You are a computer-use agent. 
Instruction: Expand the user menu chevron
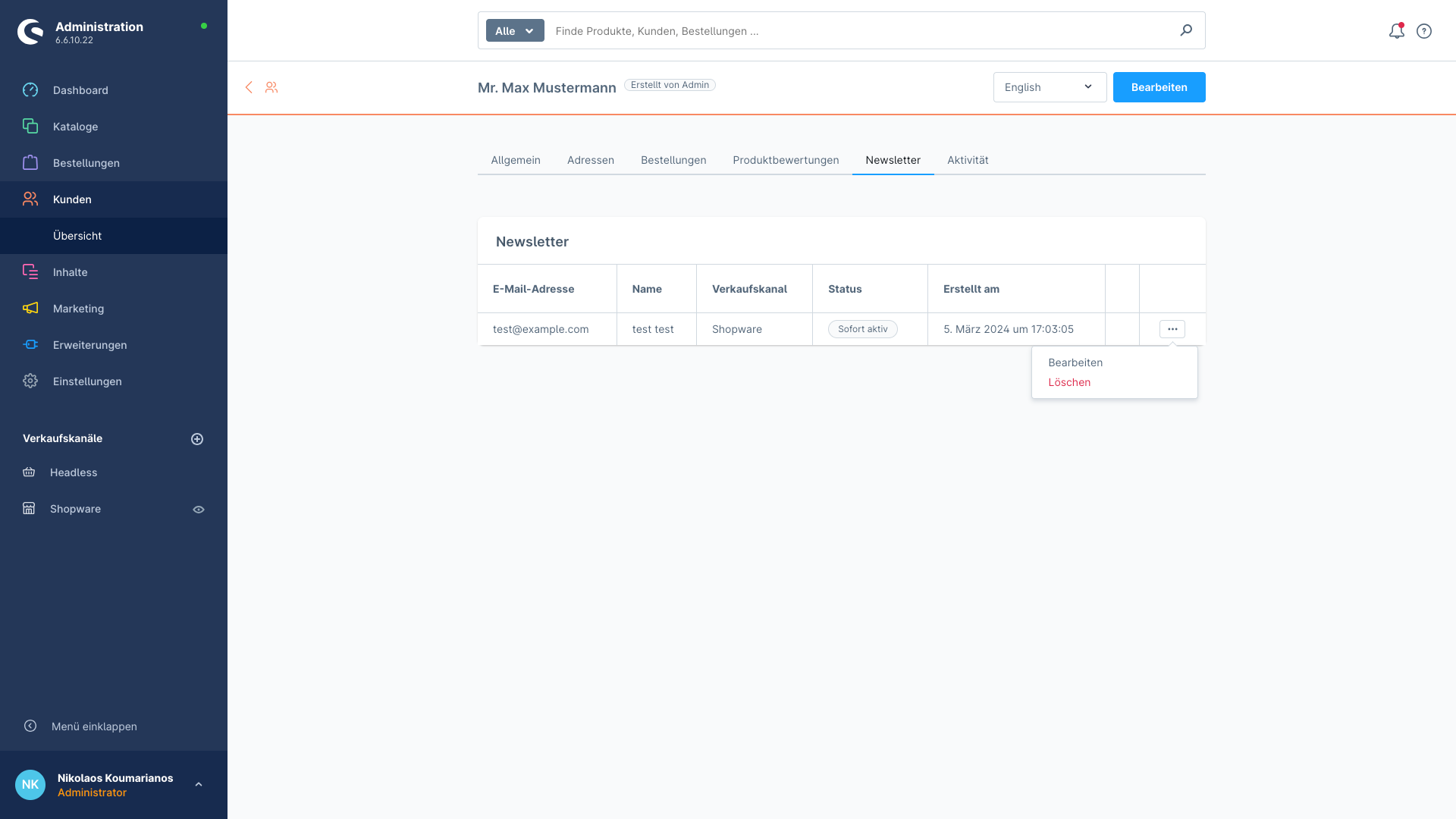(199, 785)
